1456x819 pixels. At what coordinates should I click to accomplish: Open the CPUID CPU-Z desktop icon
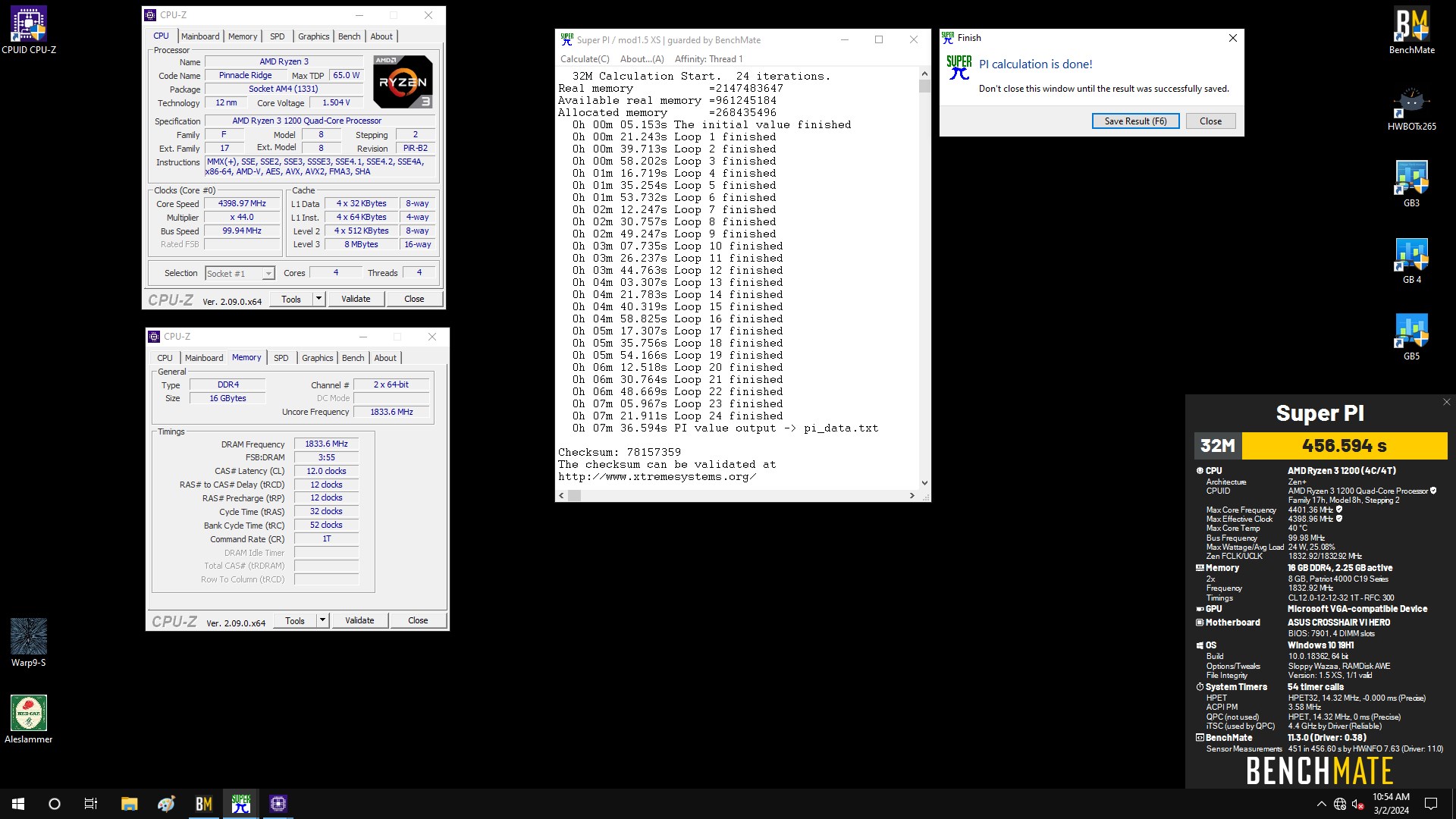point(29,30)
